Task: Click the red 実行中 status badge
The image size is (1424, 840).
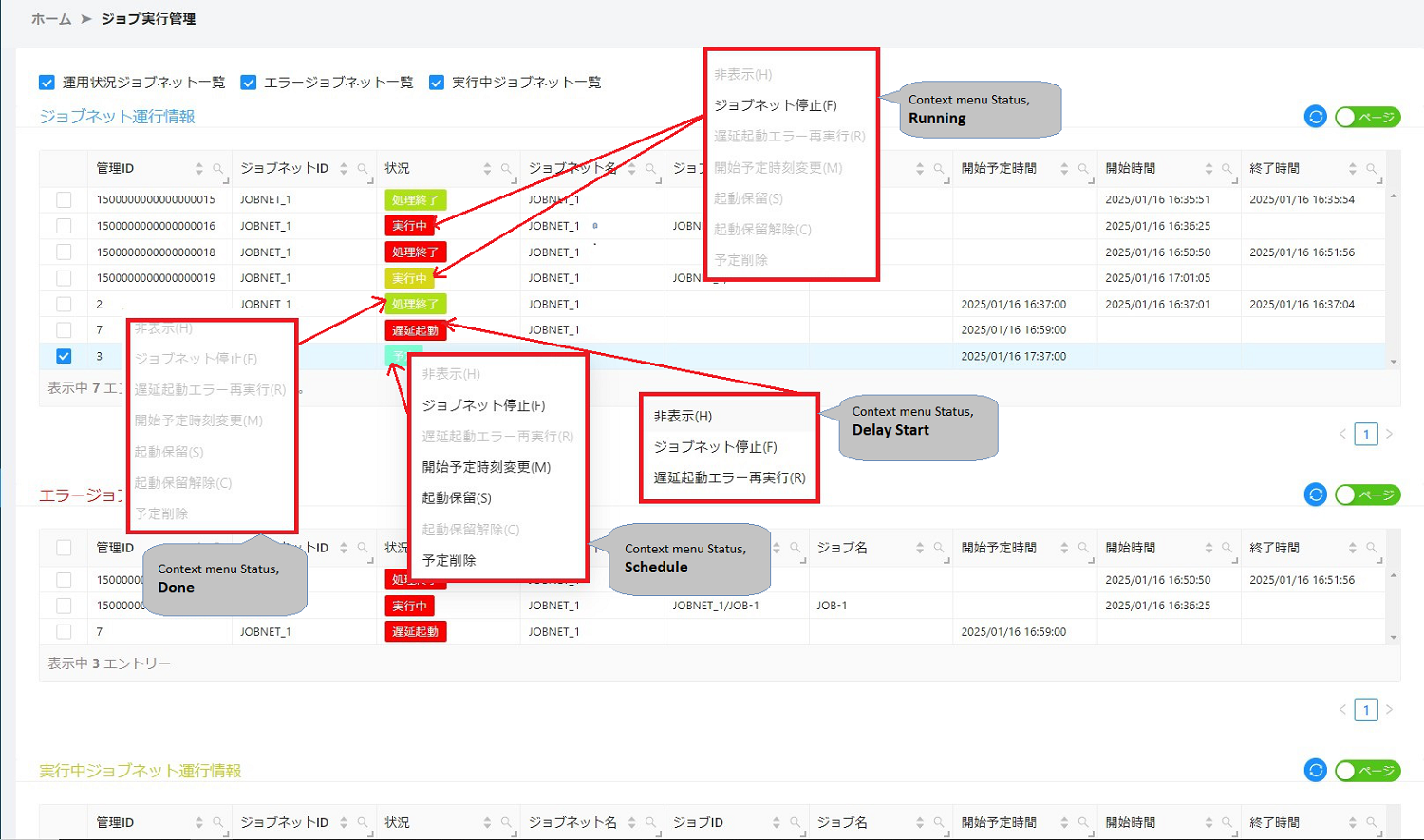Action: coord(409,225)
